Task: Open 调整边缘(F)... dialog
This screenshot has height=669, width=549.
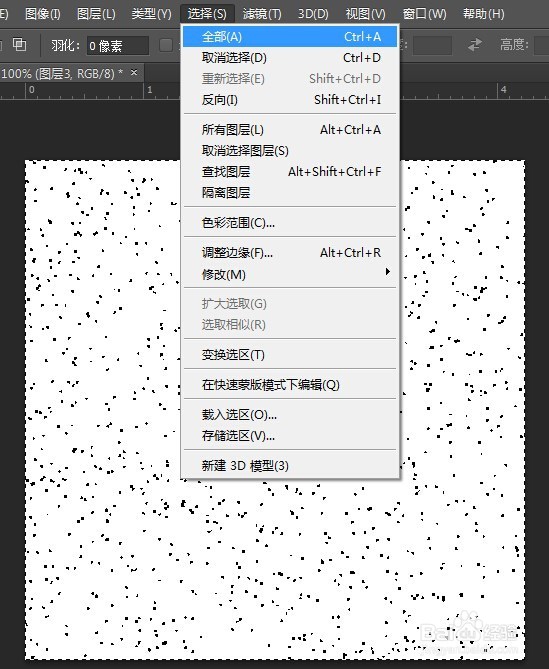Action: (290, 253)
